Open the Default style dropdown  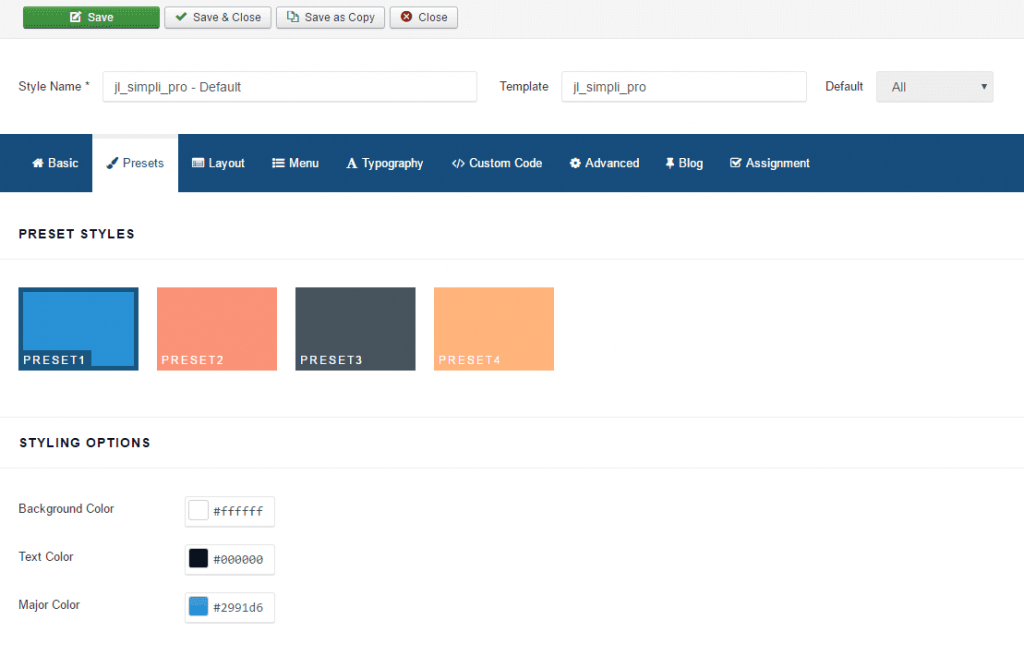(933, 87)
